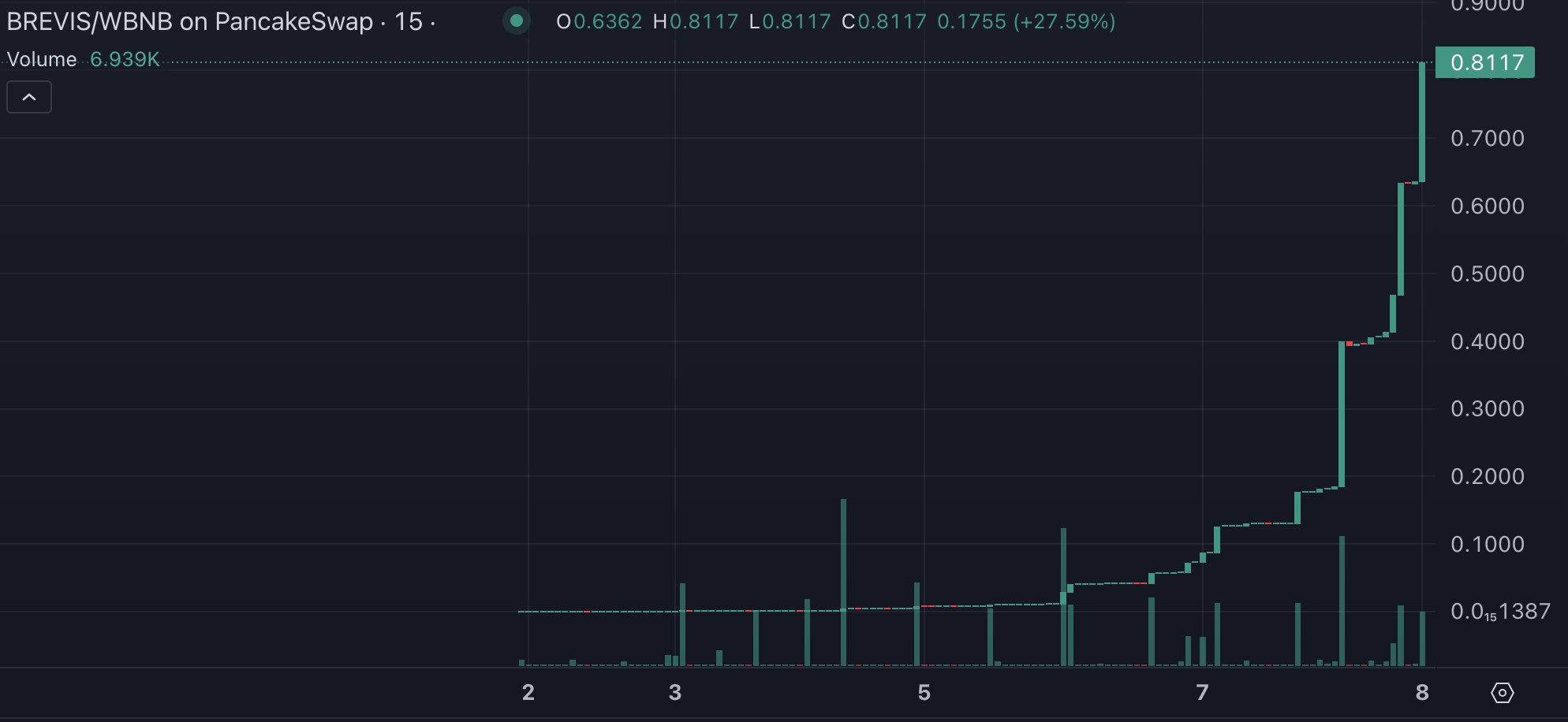Click the 0.6000 price axis label
The width and height of the screenshot is (1568, 722).
pos(1488,207)
